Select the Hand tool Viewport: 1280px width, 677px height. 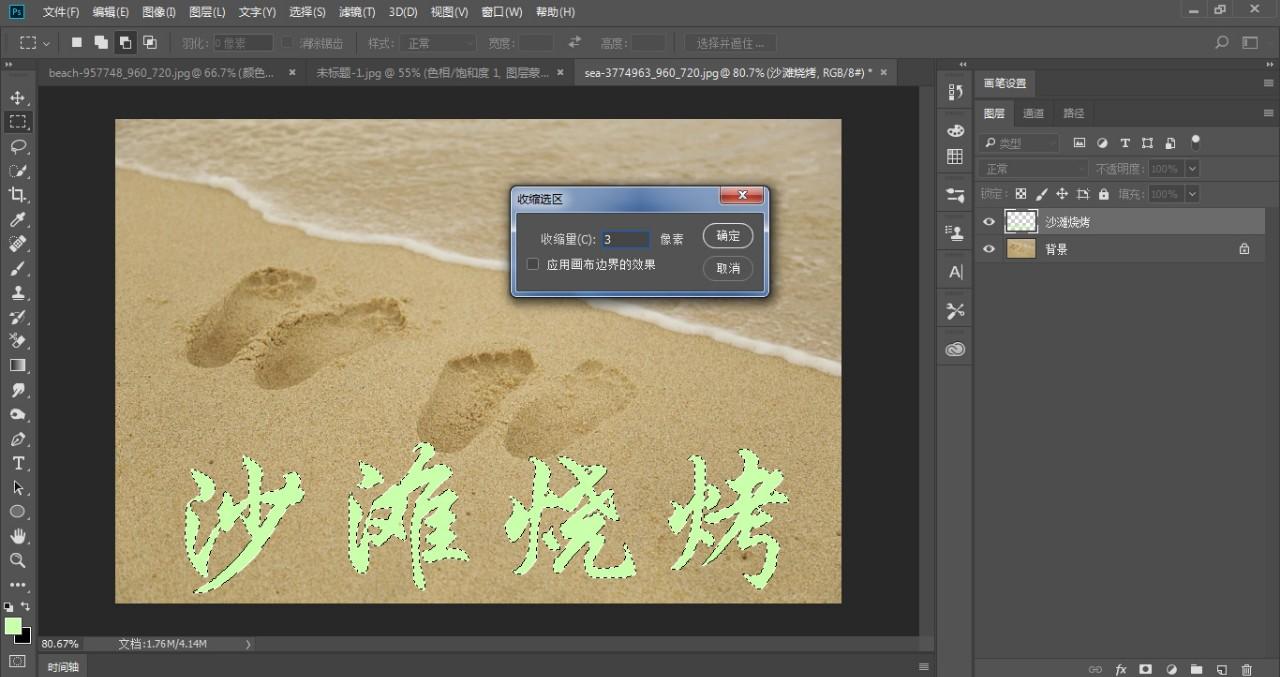click(x=18, y=536)
